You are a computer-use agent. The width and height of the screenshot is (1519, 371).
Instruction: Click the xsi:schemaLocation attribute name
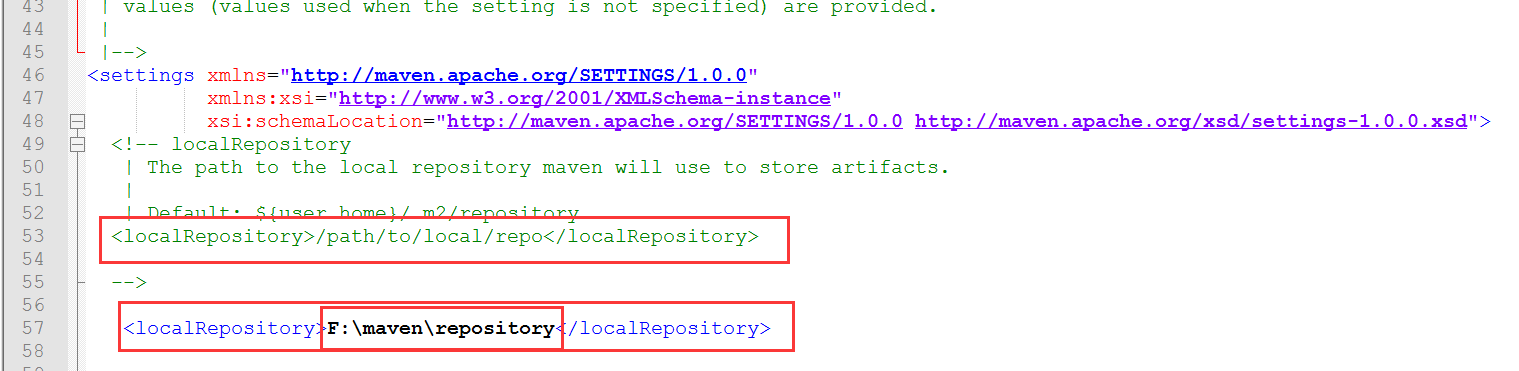tap(321, 121)
